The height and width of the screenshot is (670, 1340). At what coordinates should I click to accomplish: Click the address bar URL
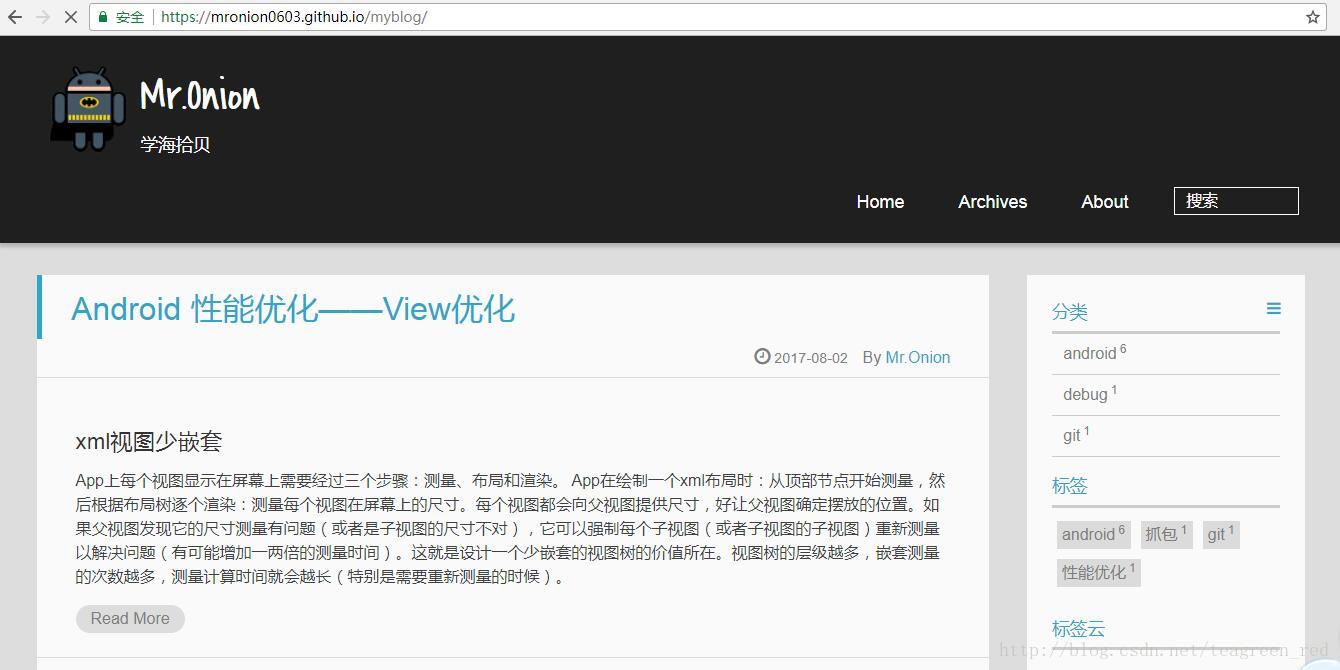click(294, 17)
